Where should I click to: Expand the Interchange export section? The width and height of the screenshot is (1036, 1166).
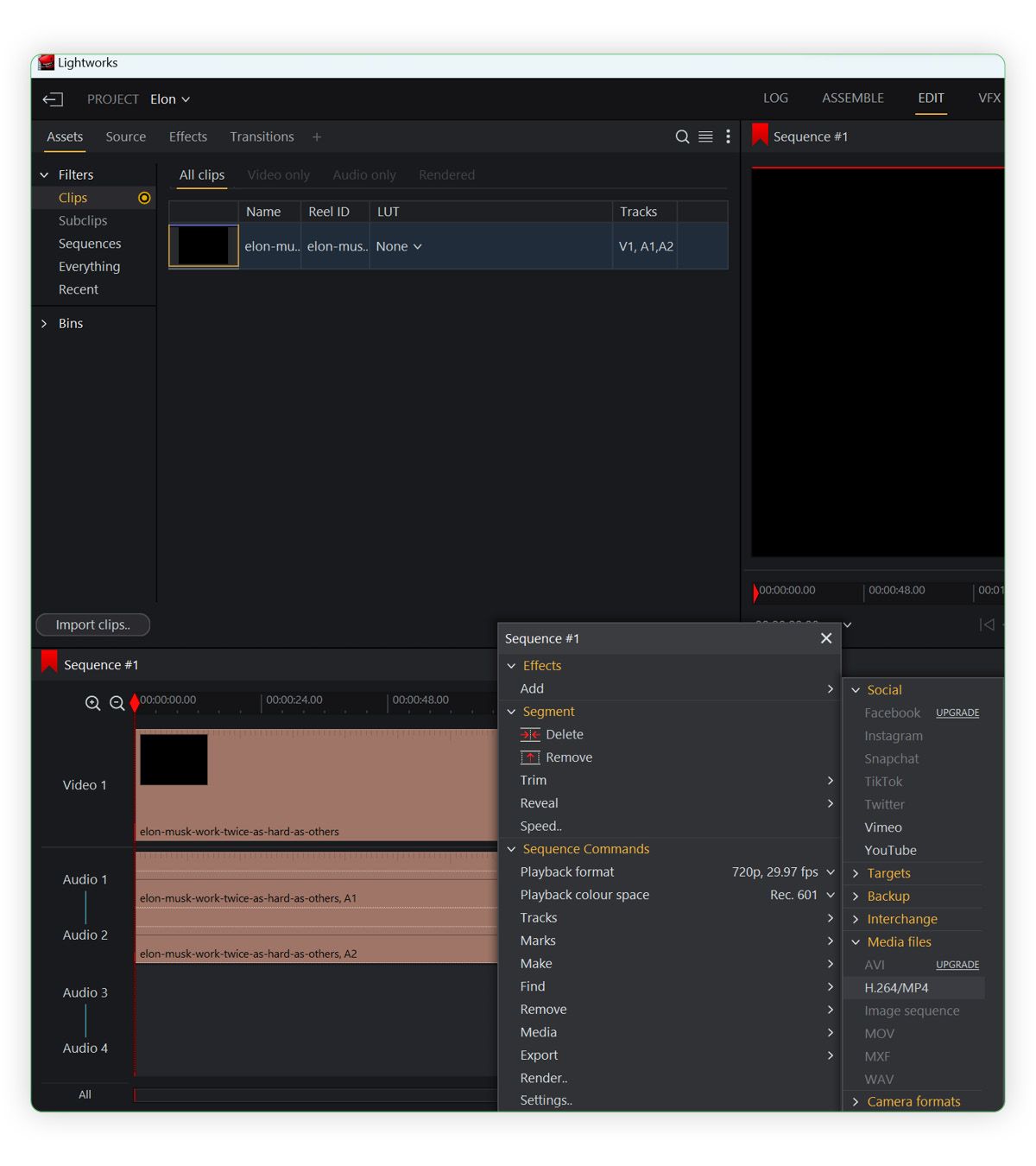[x=856, y=919]
